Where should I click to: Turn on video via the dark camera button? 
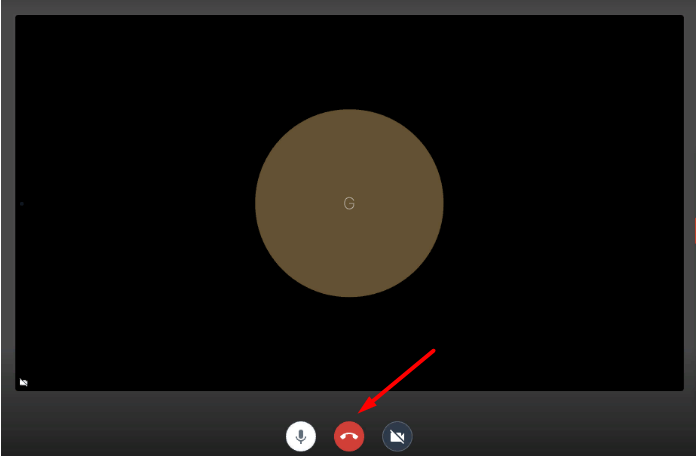tap(397, 436)
